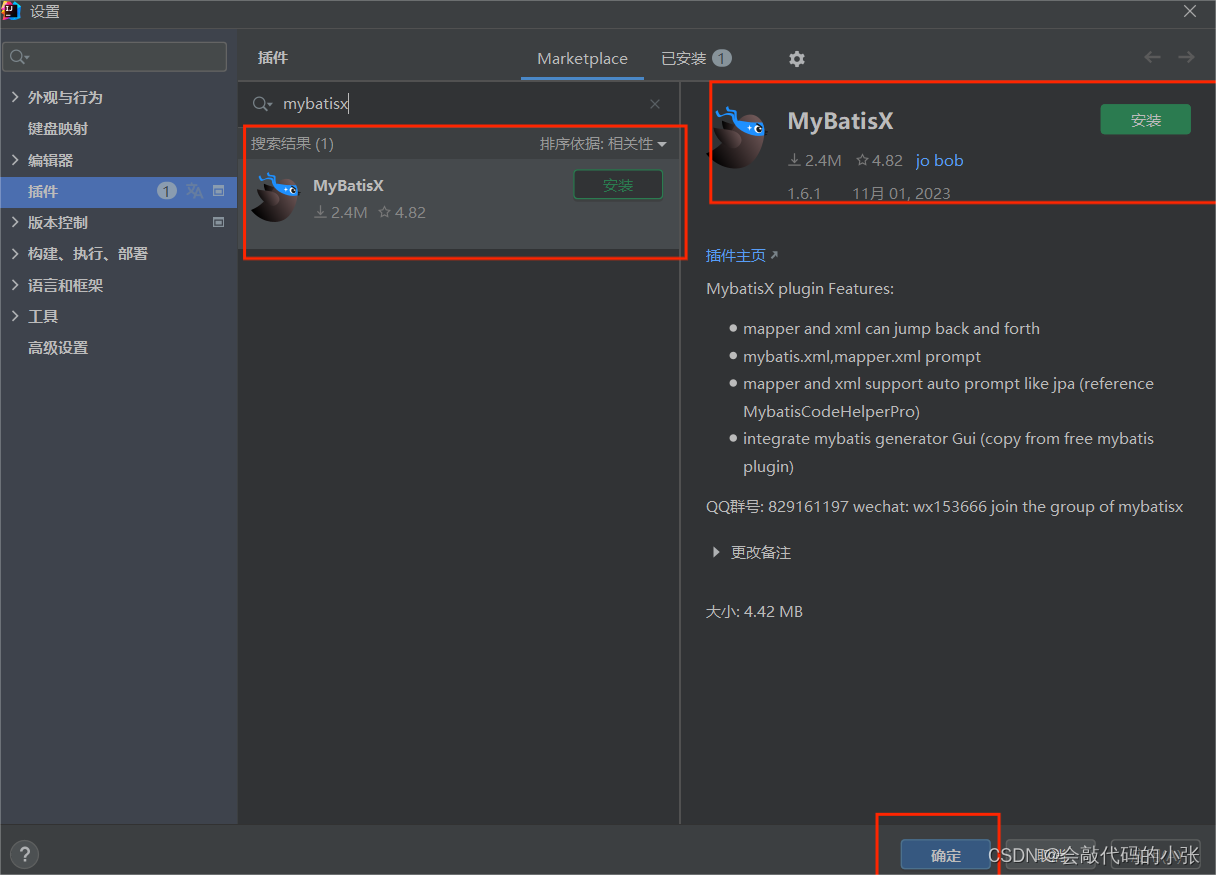Click 4.82 rating in details panel
Viewport: 1216px width, 875px height.
(879, 160)
